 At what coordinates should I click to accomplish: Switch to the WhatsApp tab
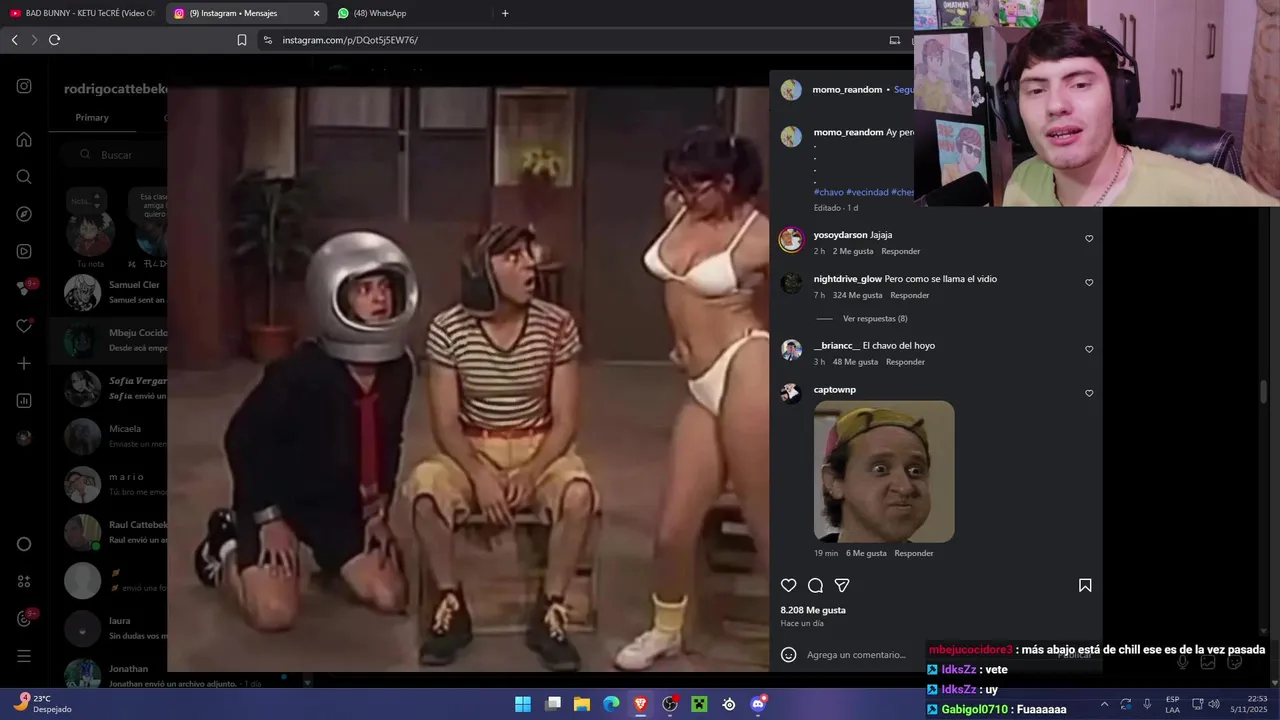[410, 13]
